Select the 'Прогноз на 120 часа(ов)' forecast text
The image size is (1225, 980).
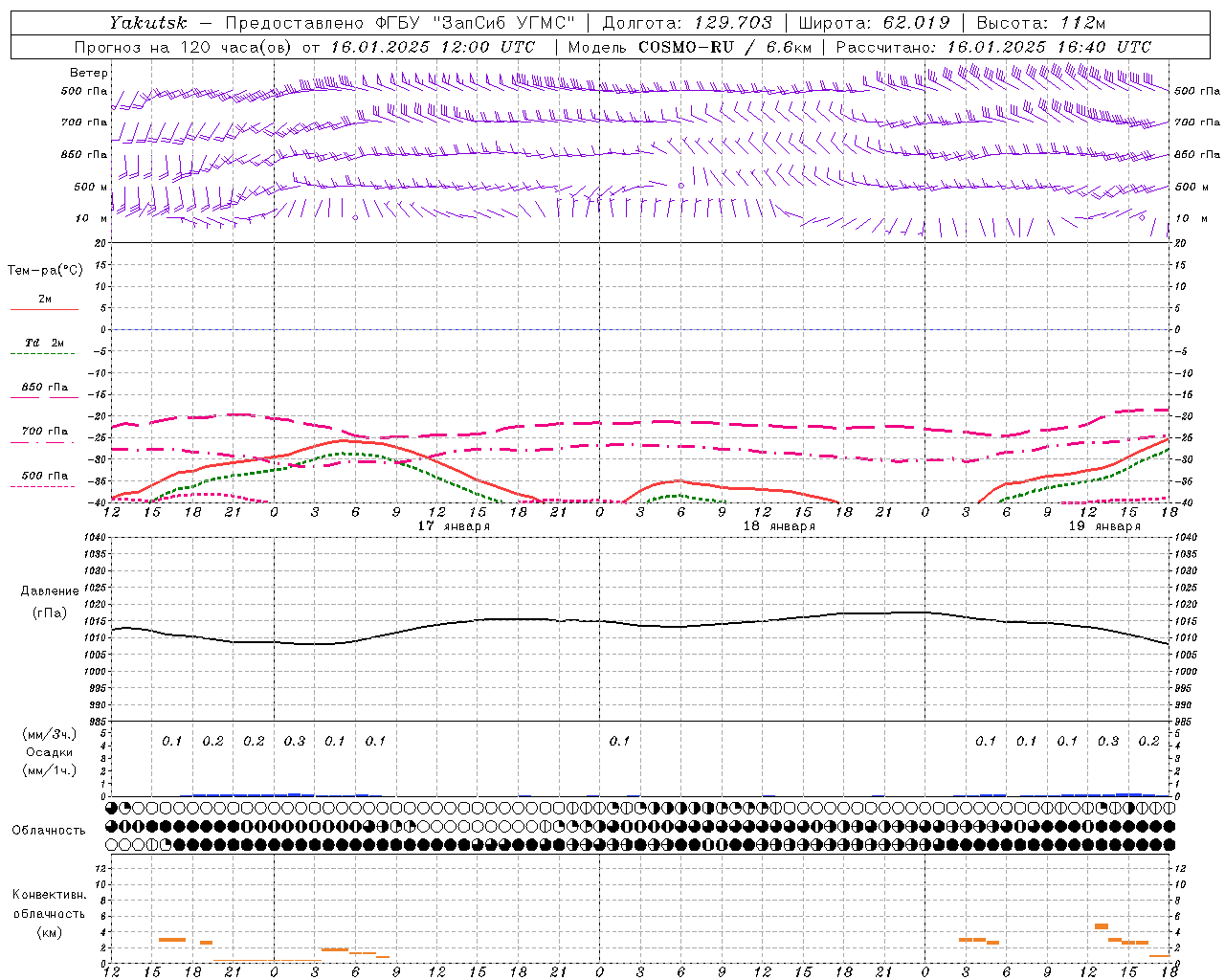[x=184, y=47]
